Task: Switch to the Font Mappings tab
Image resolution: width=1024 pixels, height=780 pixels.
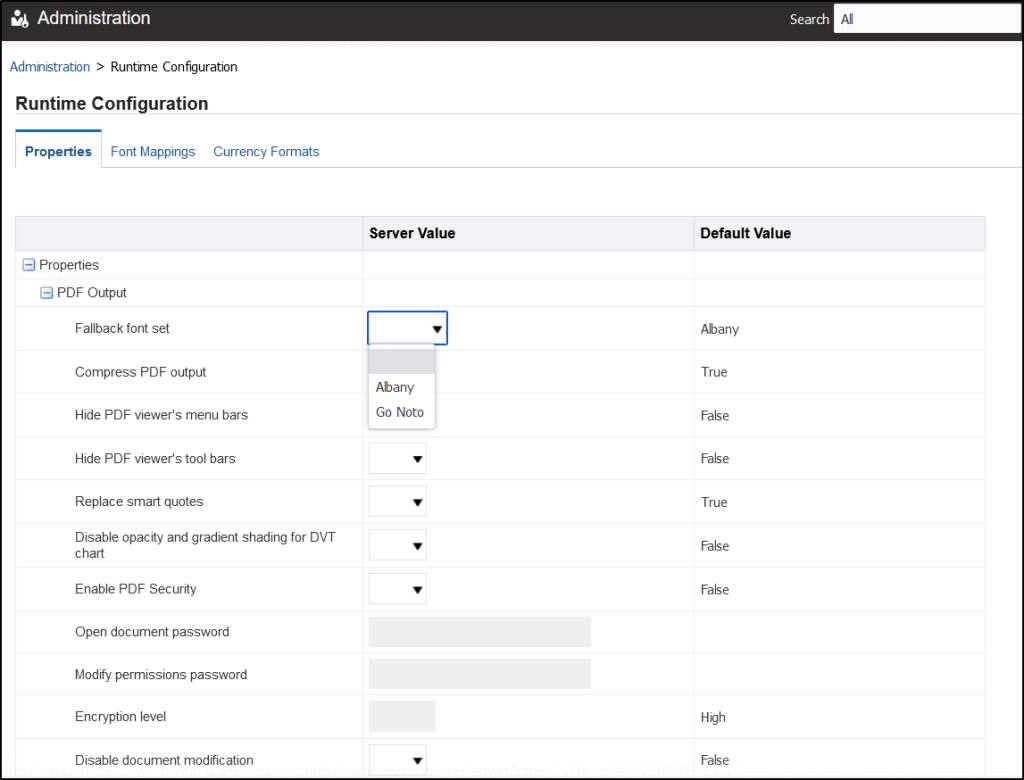Action: point(153,152)
